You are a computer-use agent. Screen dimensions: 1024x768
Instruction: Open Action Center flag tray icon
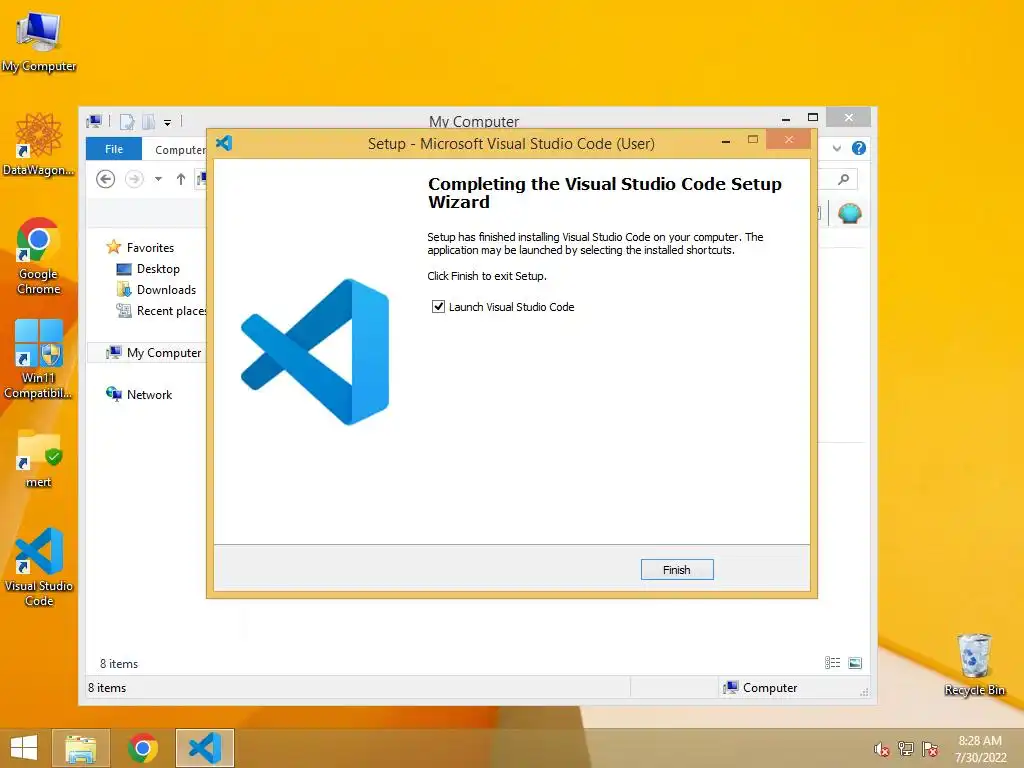coord(930,749)
